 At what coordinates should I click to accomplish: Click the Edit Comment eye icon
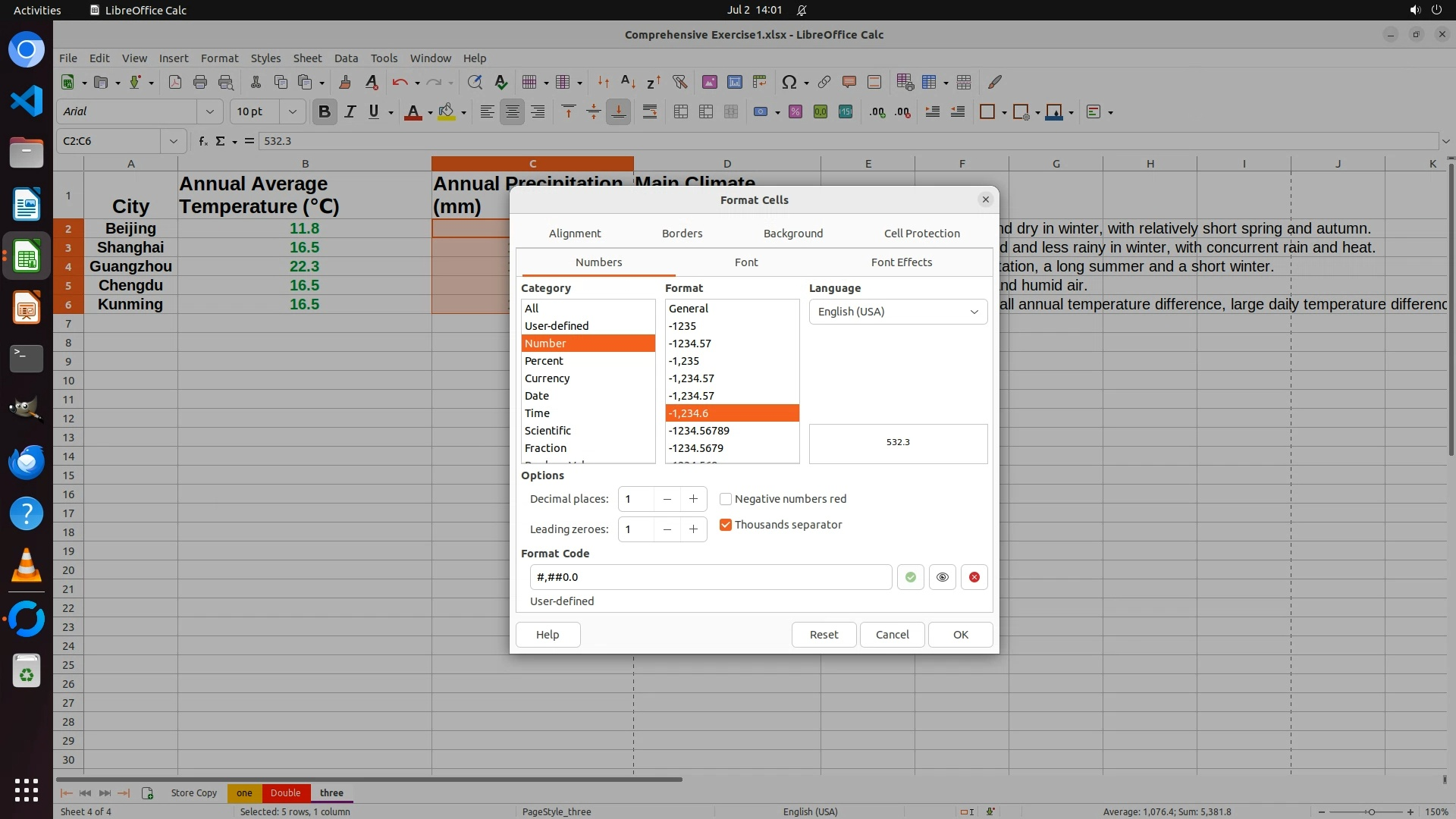click(942, 577)
